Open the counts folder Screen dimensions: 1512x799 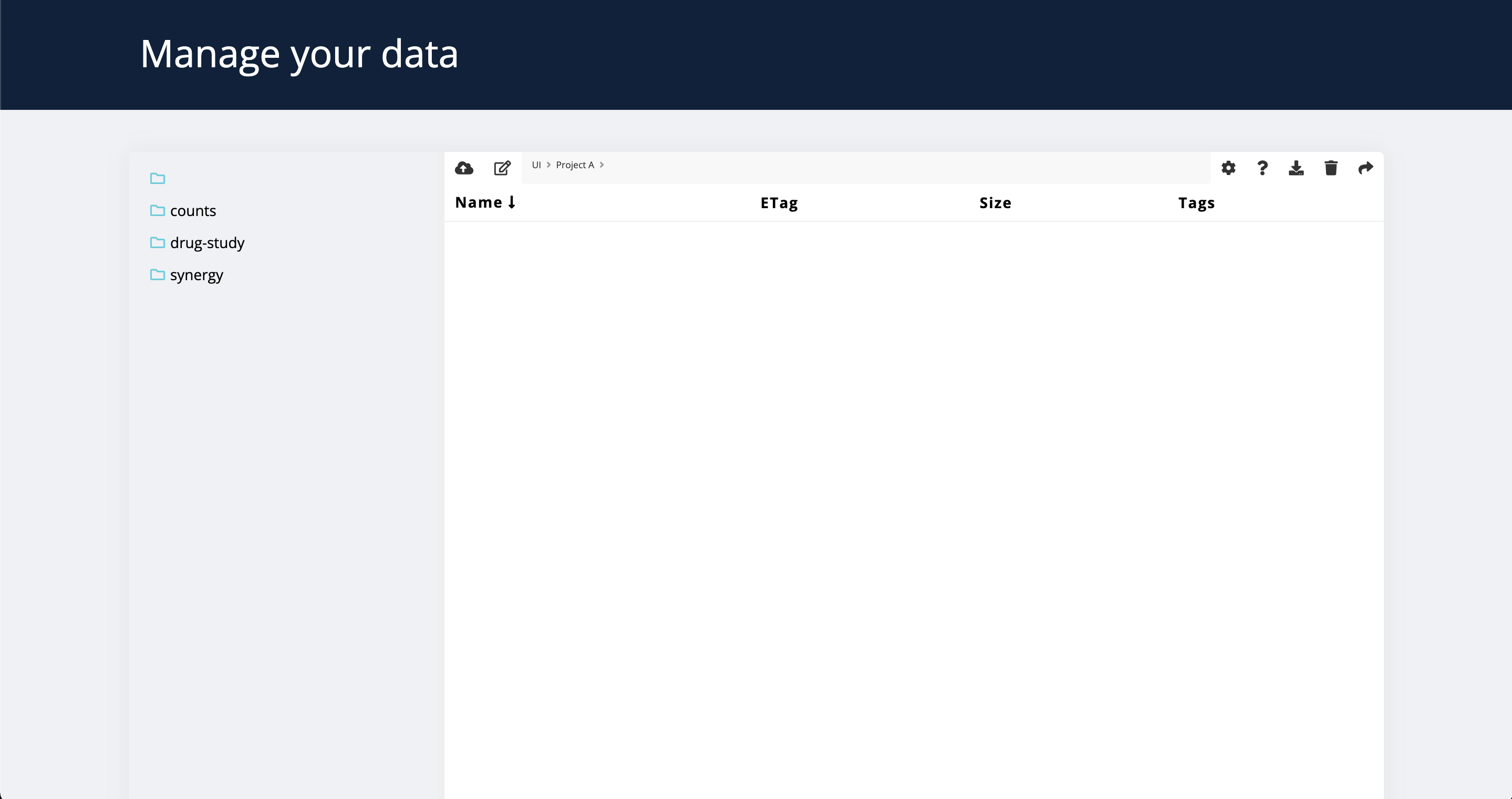tap(193, 210)
